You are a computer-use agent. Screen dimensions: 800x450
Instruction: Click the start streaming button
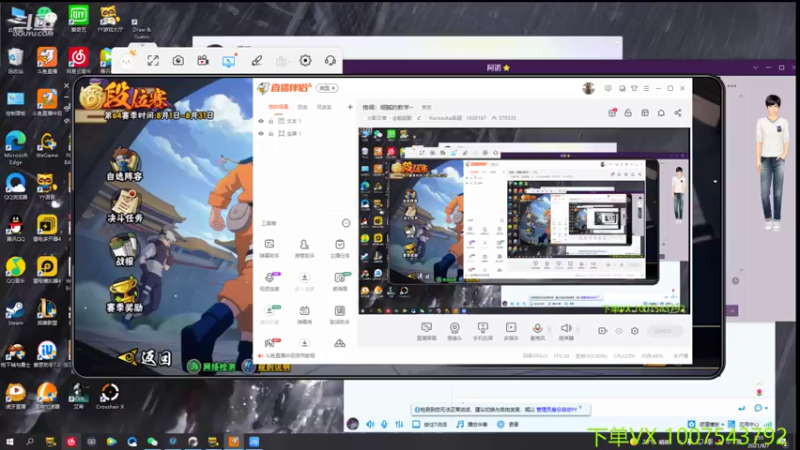point(664,331)
